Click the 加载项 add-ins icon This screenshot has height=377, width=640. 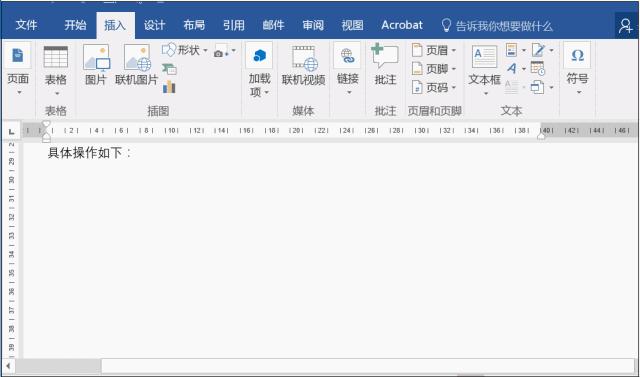[259, 55]
